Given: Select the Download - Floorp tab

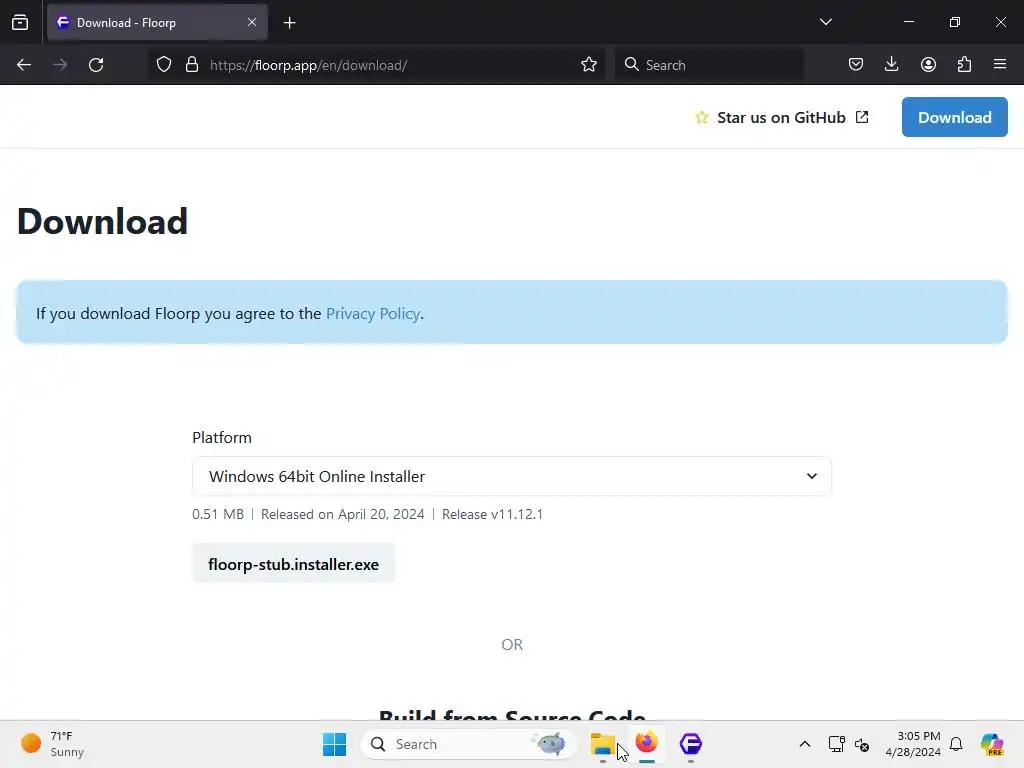Looking at the screenshot, I should pos(157,23).
